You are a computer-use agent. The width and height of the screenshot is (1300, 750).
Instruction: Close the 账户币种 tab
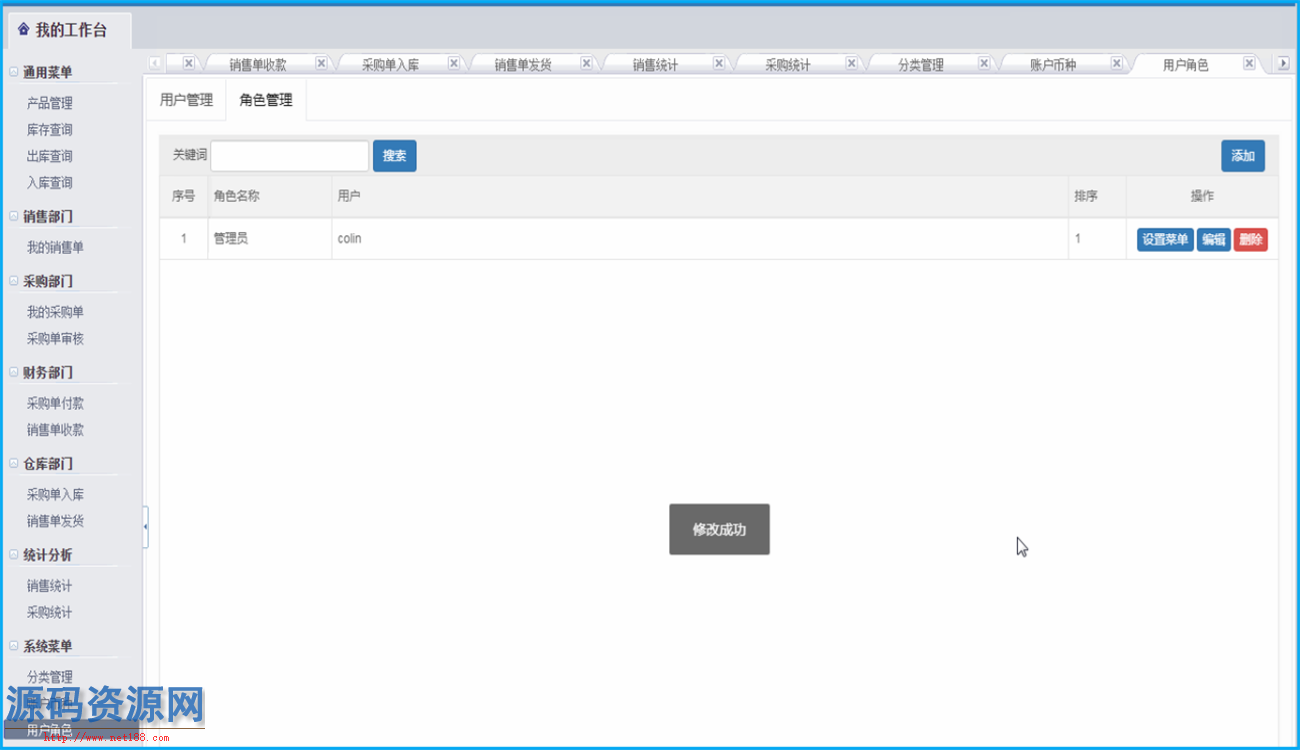click(x=1116, y=63)
